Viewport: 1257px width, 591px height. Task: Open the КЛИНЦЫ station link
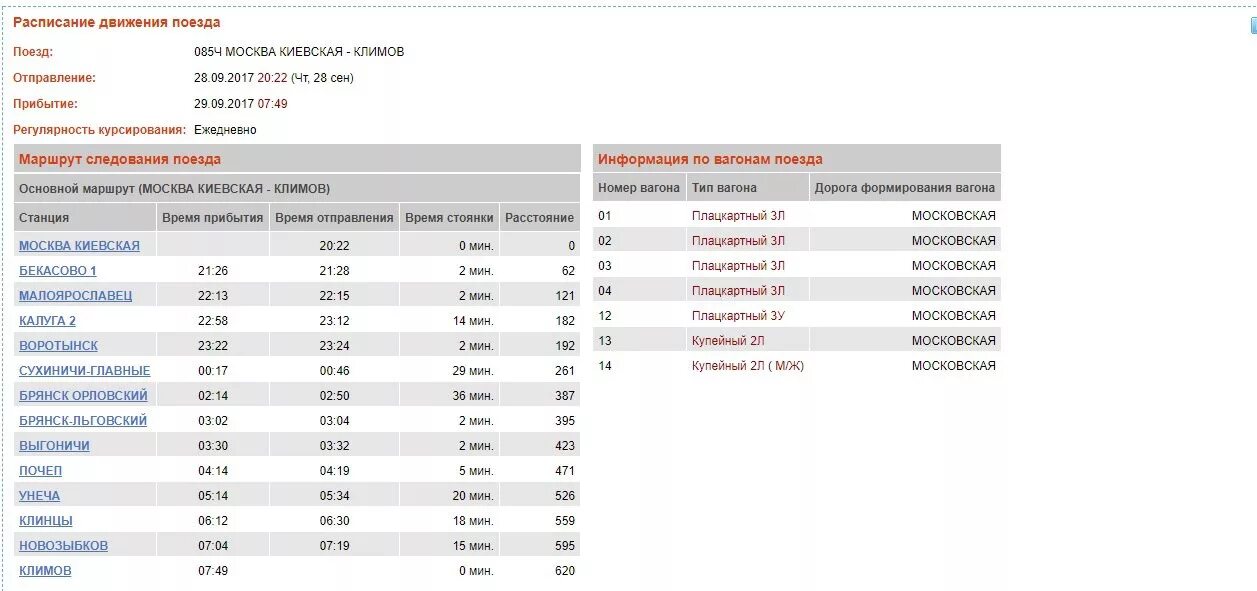(x=46, y=521)
